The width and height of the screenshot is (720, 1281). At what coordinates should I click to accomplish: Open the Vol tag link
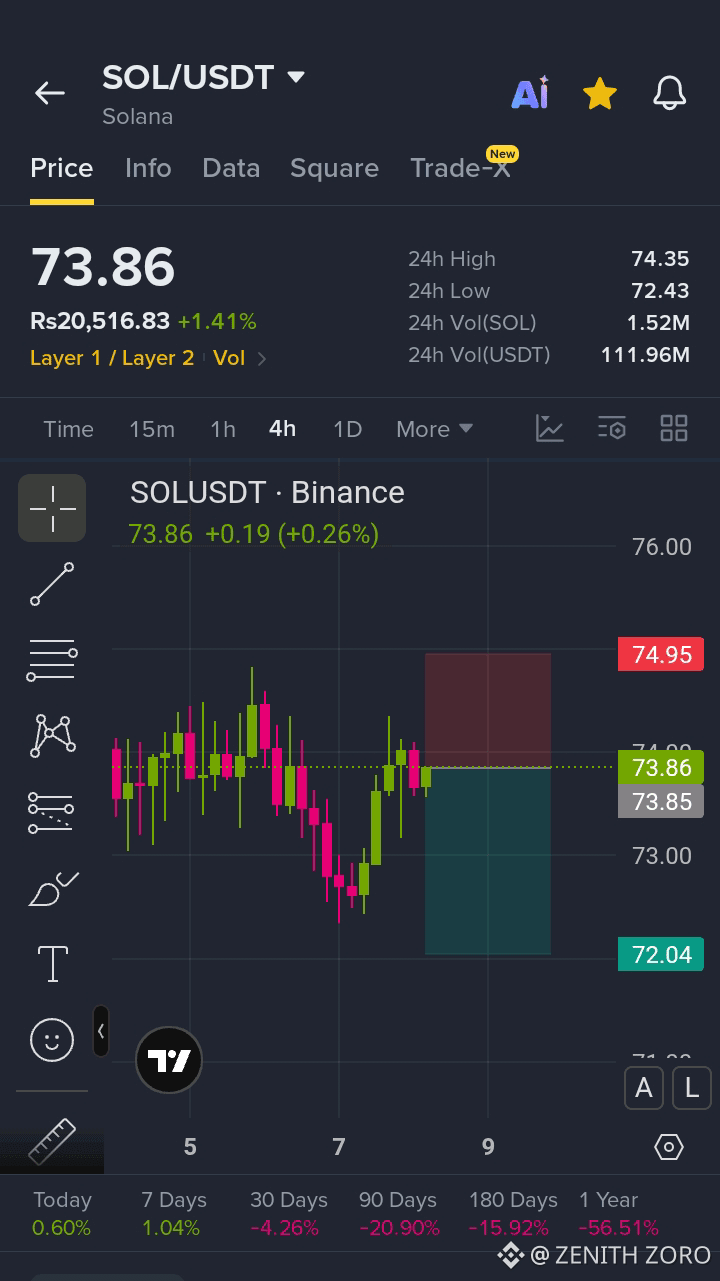point(229,358)
